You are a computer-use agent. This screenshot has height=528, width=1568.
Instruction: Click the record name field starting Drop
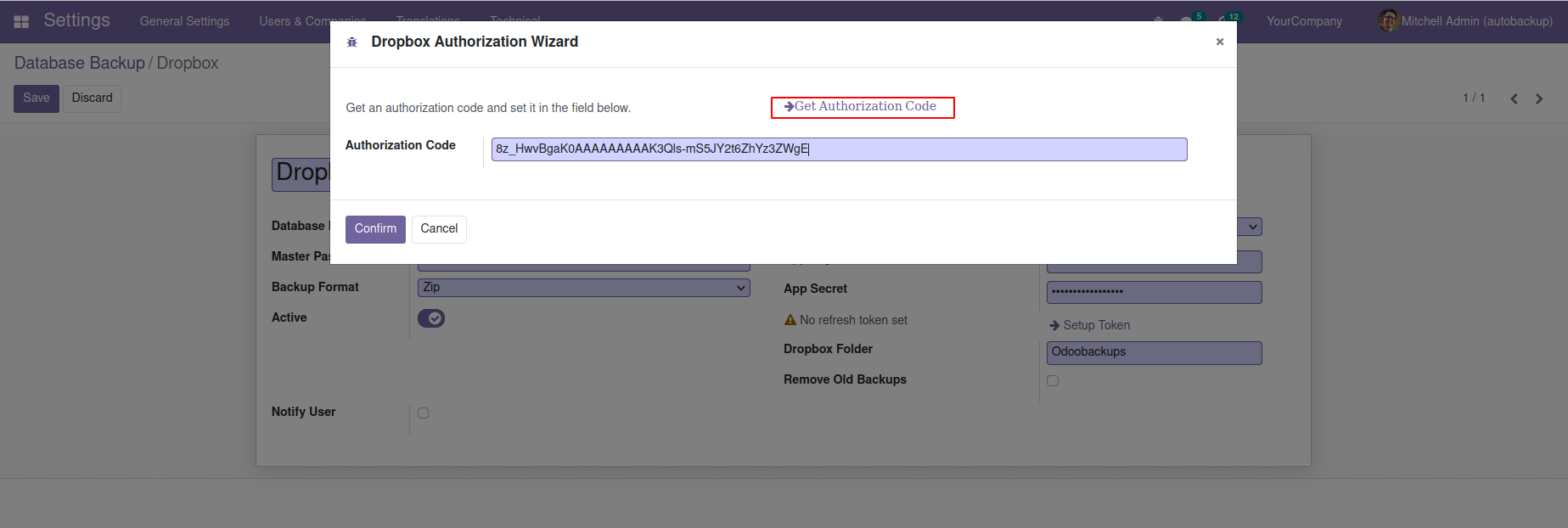(x=301, y=173)
